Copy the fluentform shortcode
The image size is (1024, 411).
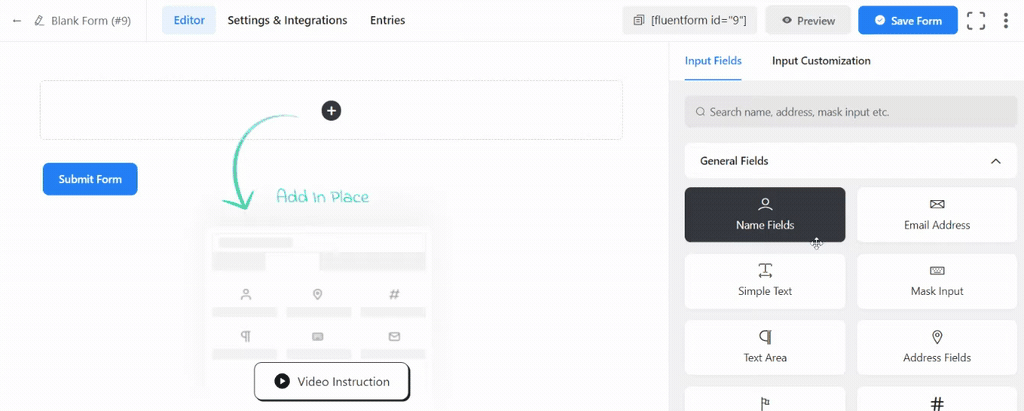tap(689, 20)
